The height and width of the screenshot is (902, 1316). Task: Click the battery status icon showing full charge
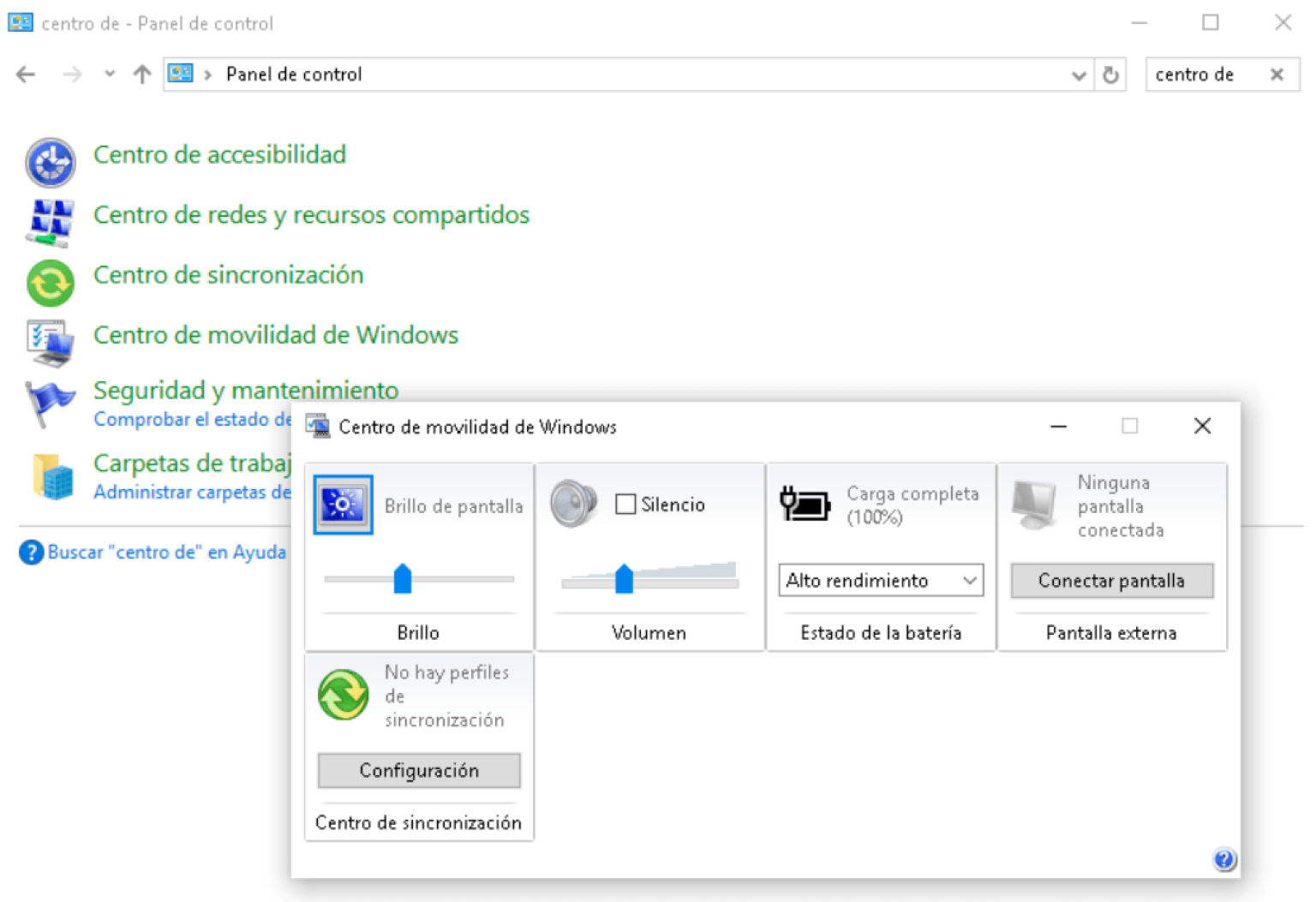[x=804, y=504]
